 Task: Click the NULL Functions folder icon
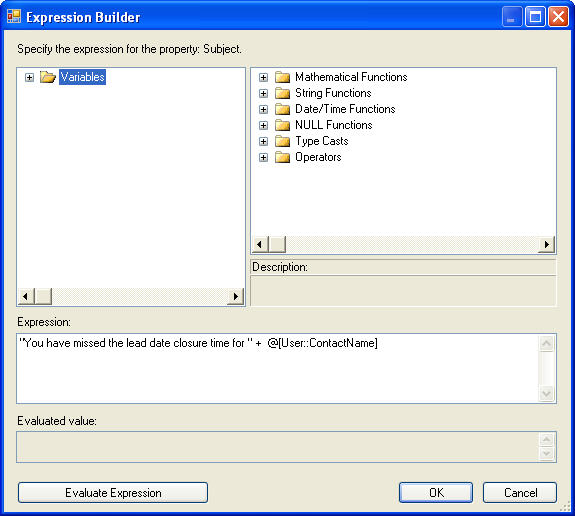coord(282,125)
